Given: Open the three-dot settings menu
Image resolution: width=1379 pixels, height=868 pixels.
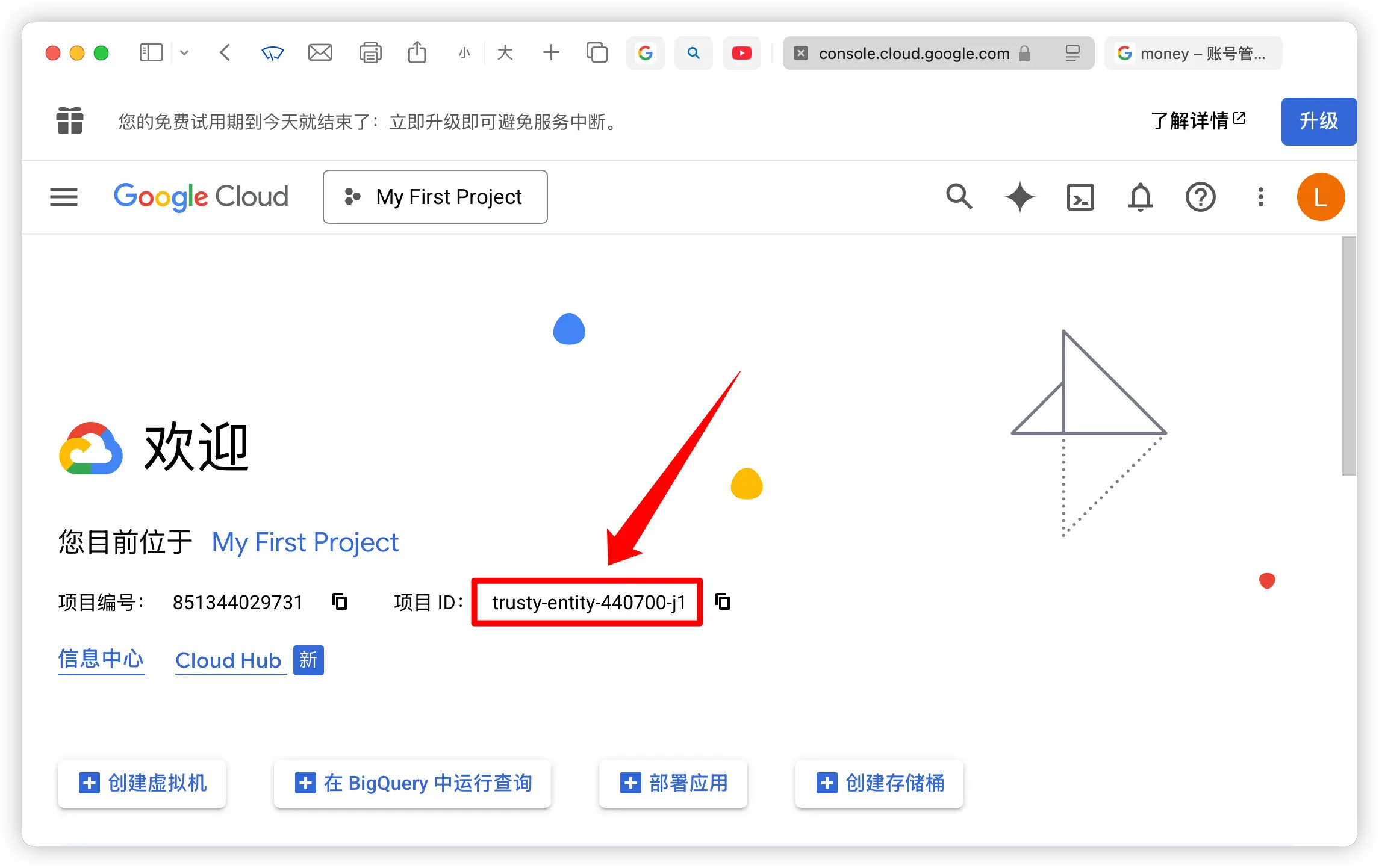Looking at the screenshot, I should tap(1260, 197).
